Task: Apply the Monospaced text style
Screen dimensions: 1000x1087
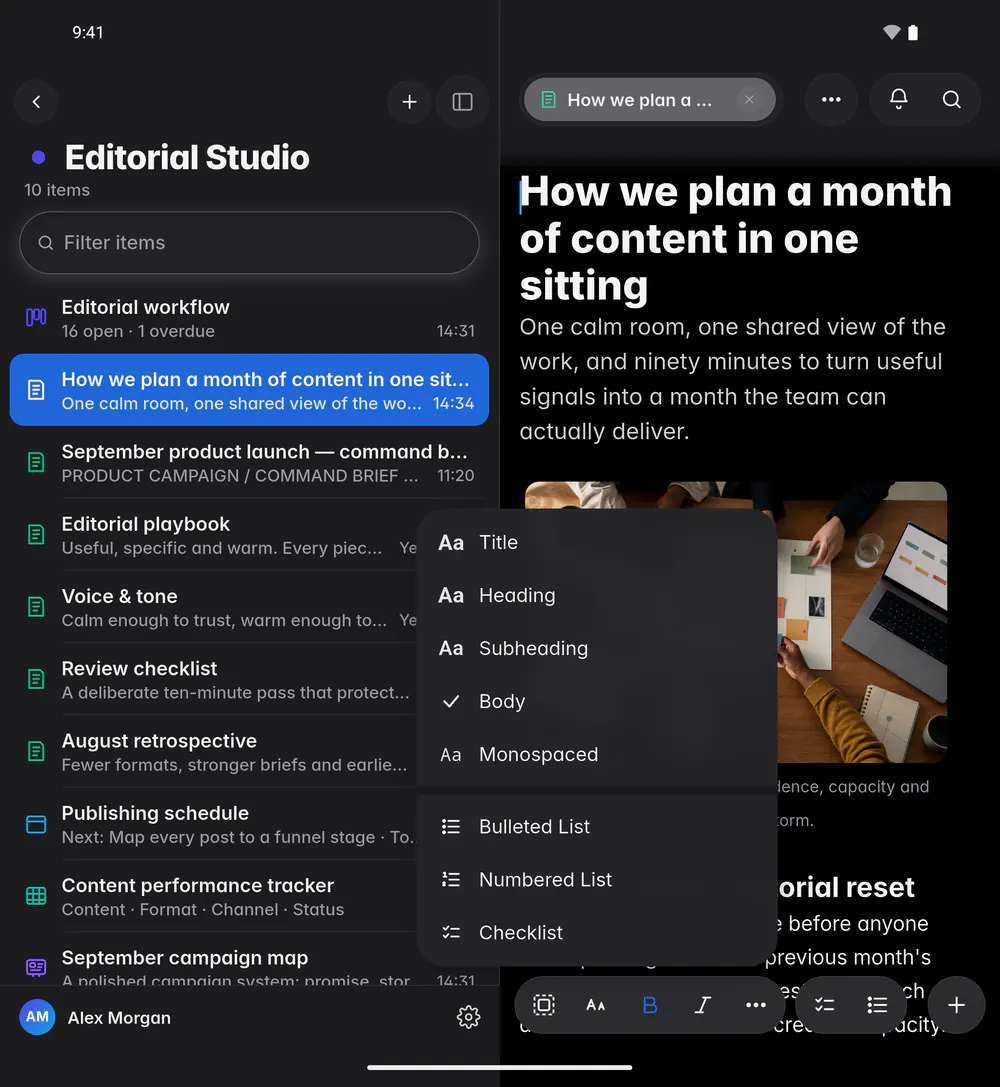Action: [x=596, y=754]
